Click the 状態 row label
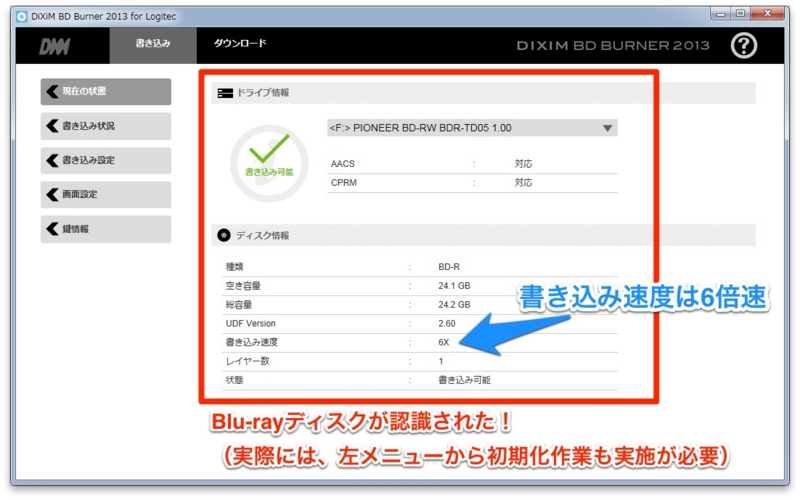Image resolution: width=800 pixels, height=500 pixels. click(235, 380)
